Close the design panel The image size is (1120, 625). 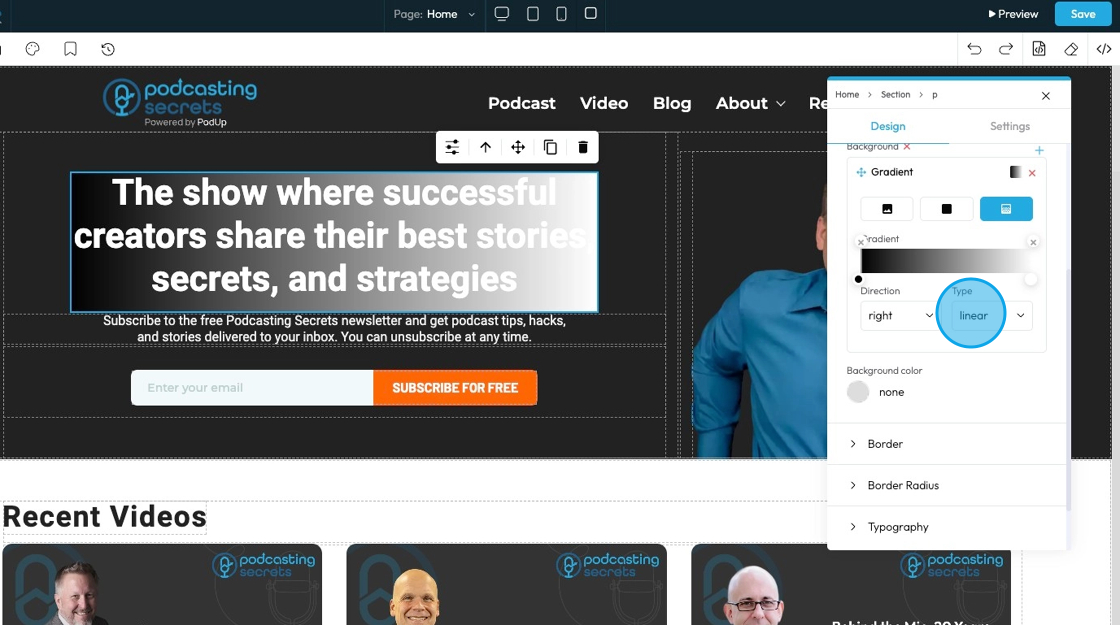pos(1046,95)
